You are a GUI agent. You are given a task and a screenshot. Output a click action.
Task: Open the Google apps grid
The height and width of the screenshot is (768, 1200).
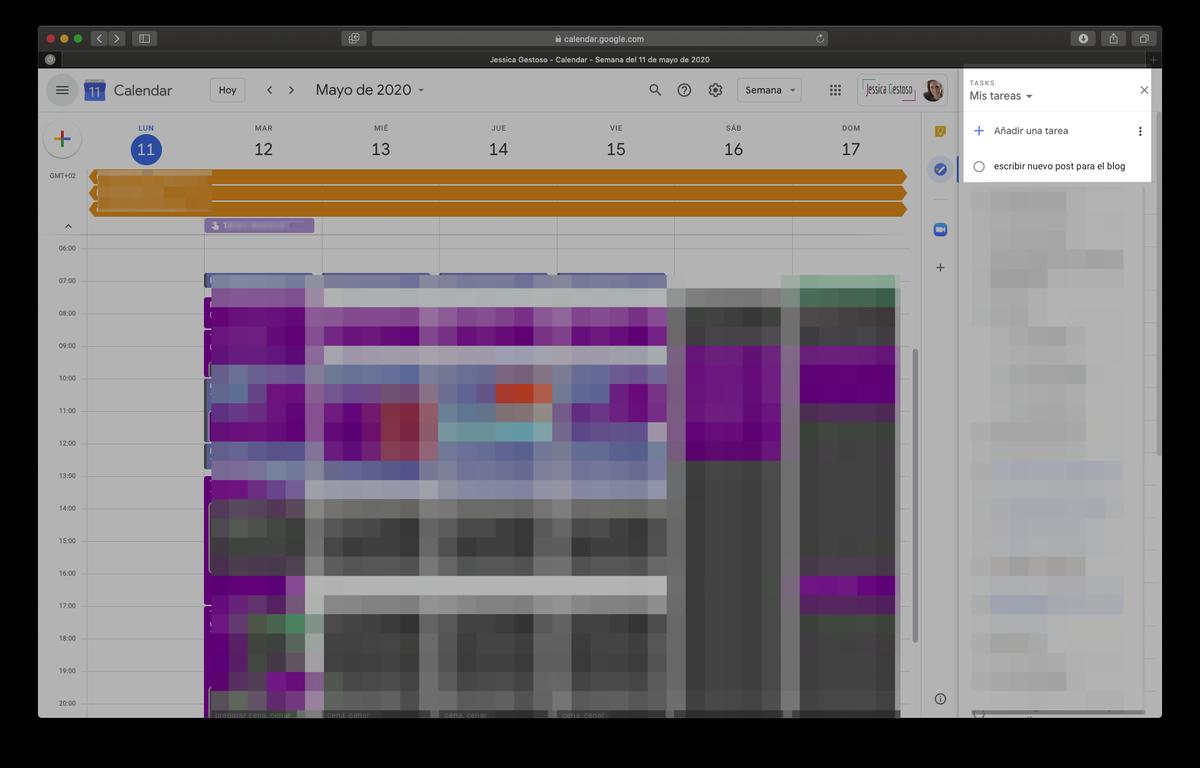coord(835,90)
